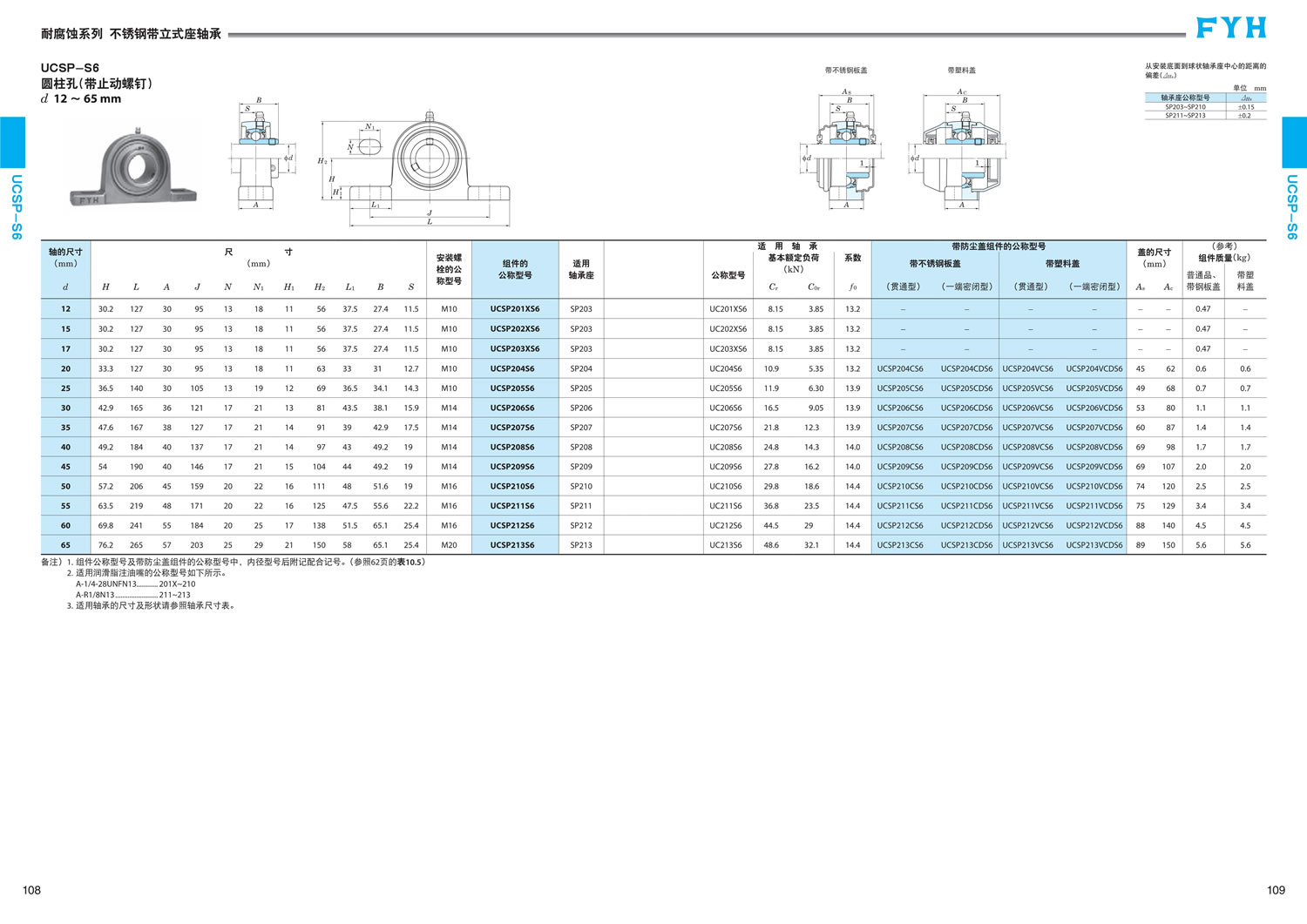Click the UCSP204CS6 cell
1307x924 pixels.
click(900, 368)
